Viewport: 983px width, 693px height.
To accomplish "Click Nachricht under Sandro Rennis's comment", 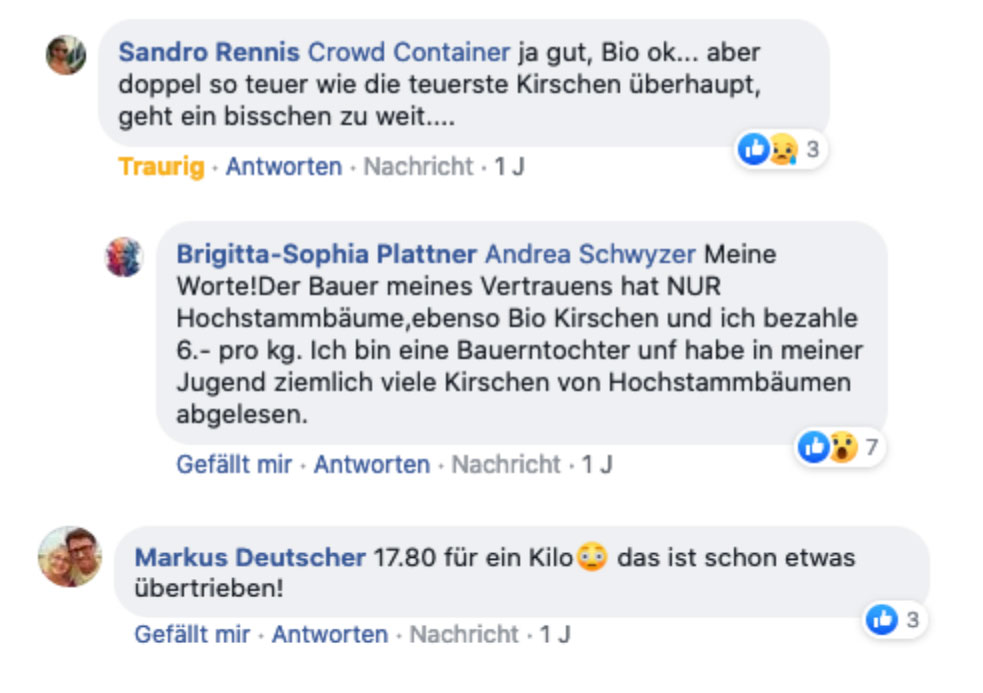I will click(x=418, y=166).
